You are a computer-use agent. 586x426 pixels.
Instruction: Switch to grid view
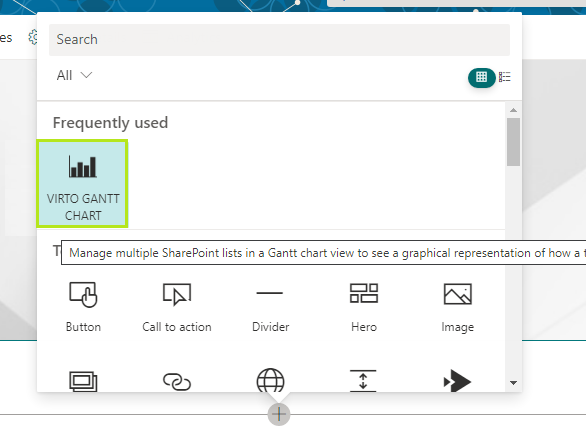[482, 77]
